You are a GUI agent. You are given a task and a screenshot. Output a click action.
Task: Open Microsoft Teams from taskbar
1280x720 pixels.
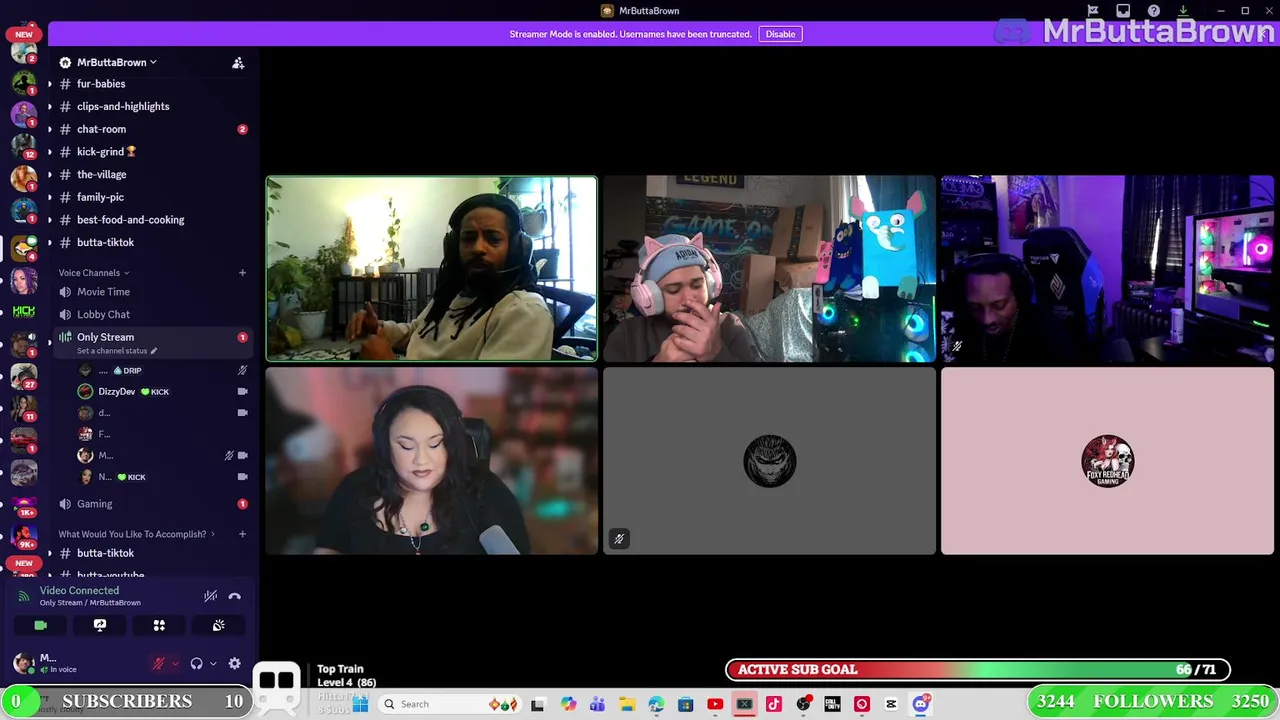[x=597, y=704]
